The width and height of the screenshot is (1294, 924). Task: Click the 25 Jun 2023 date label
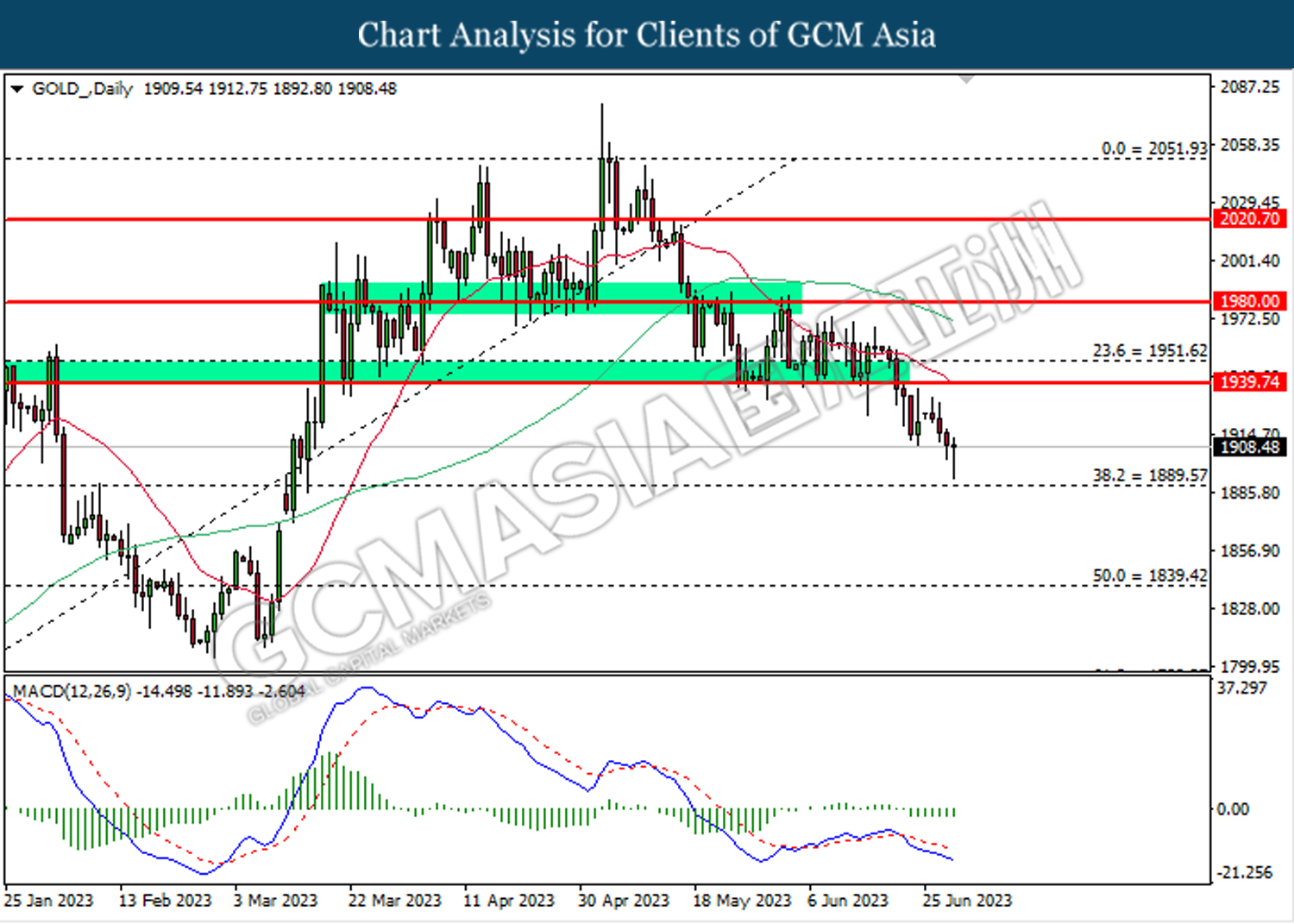pos(967,900)
